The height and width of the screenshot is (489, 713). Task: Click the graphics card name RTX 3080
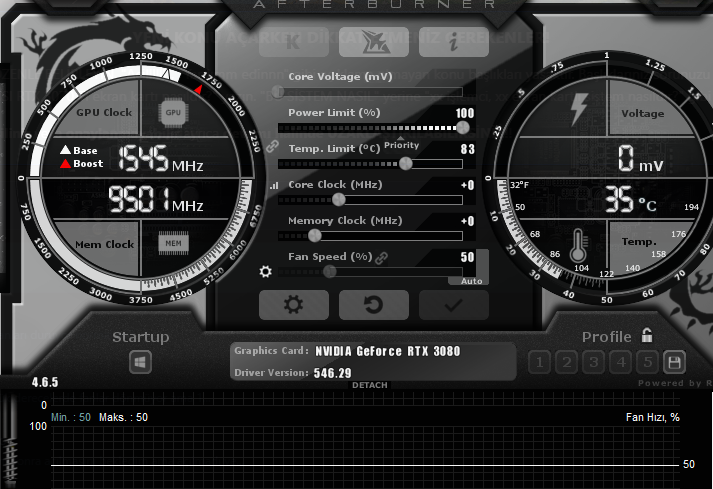tap(387, 351)
